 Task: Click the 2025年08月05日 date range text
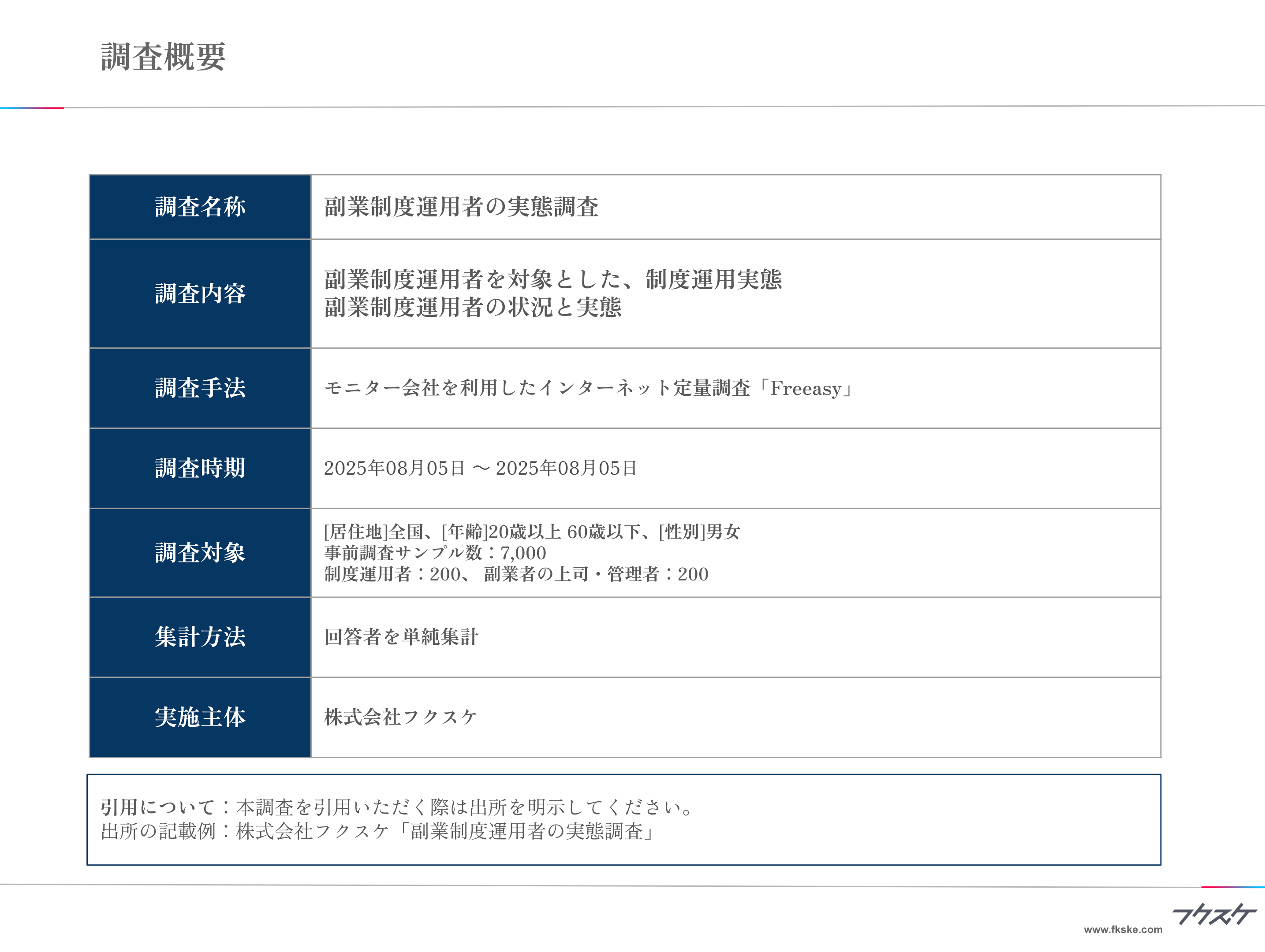480,468
